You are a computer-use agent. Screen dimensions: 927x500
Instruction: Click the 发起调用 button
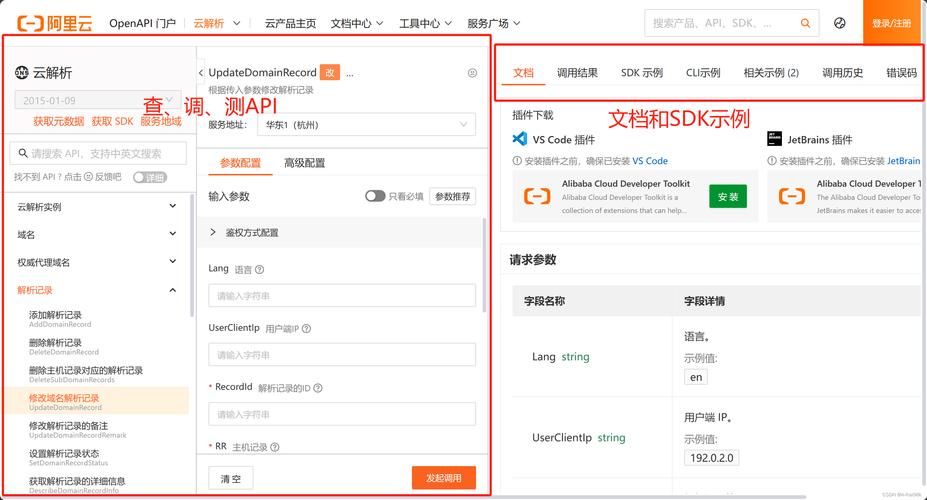tap(443, 478)
